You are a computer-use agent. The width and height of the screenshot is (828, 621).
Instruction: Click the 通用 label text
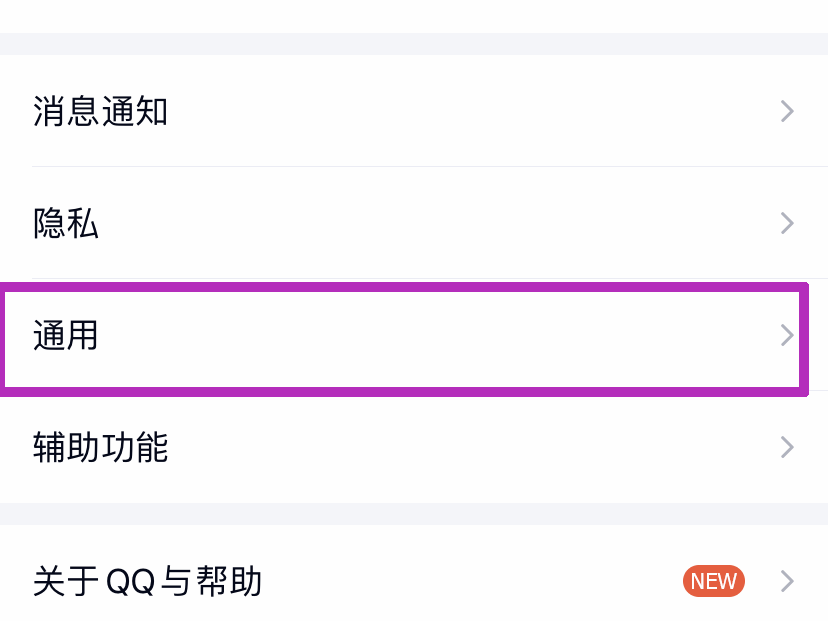tap(66, 336)
